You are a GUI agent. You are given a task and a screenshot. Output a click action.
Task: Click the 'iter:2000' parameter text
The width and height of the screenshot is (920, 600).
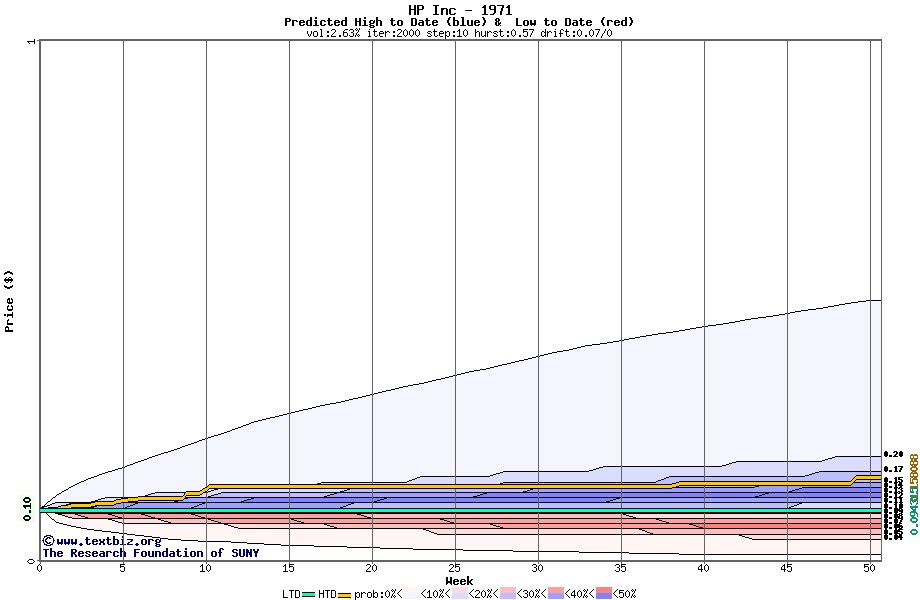coord(394,33)
